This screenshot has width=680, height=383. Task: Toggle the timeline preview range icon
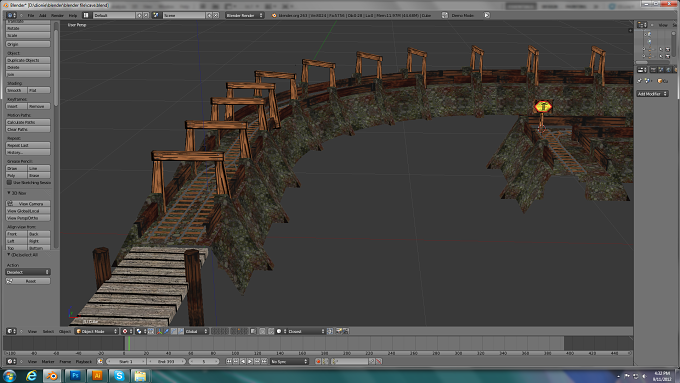(100, 361)
